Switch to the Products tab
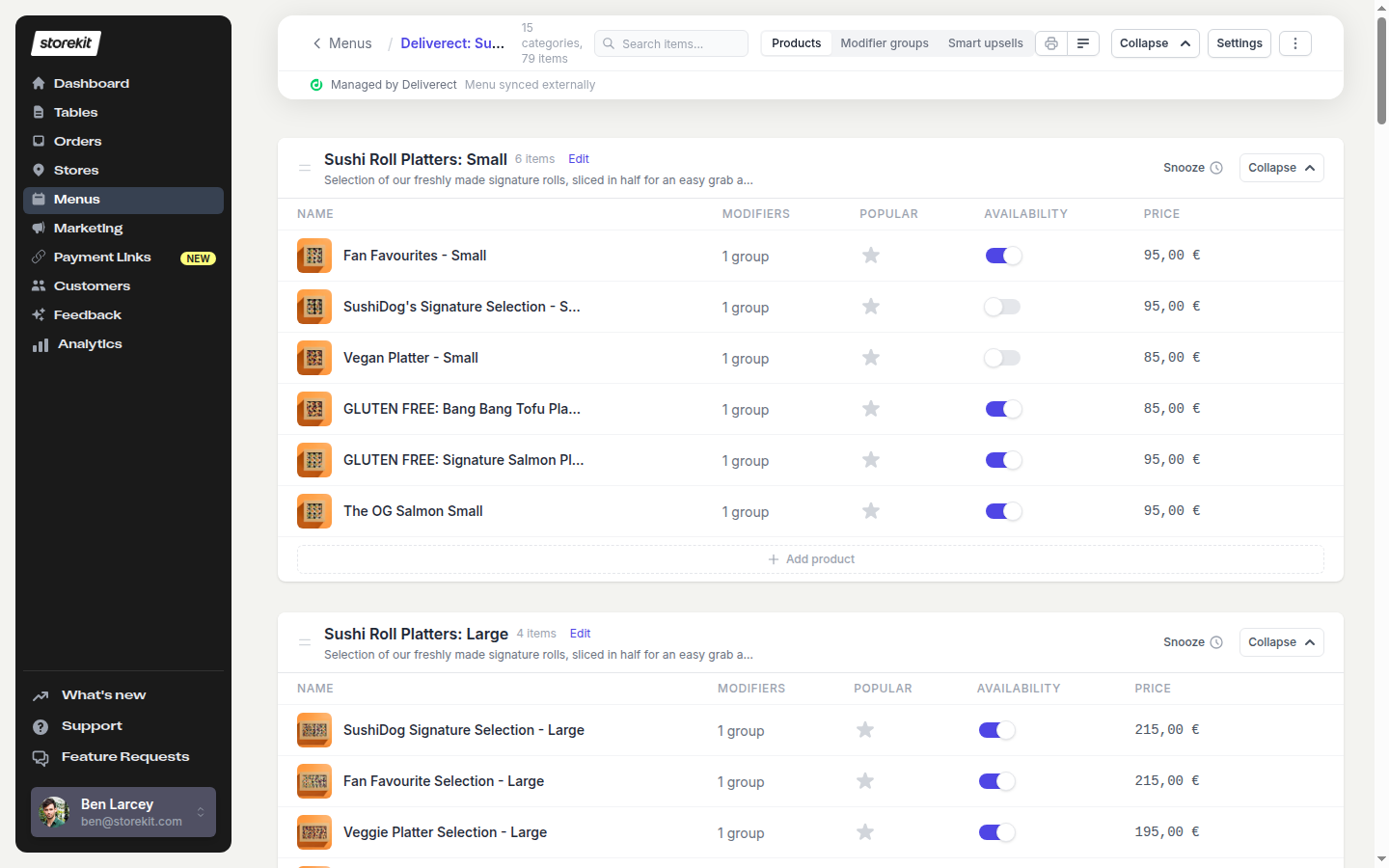The width and height of the screenshot is (1389, 868). coord(797,43)
